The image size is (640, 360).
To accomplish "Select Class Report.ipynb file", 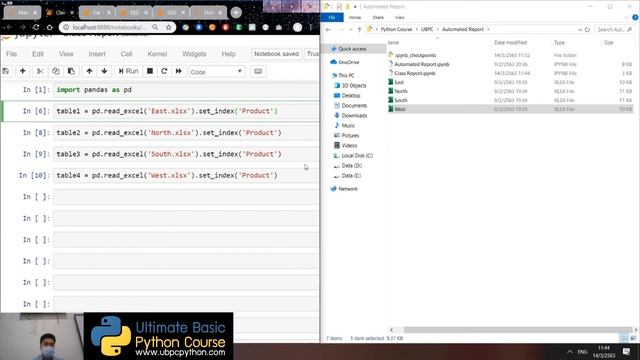I will (x=415, y=73).
